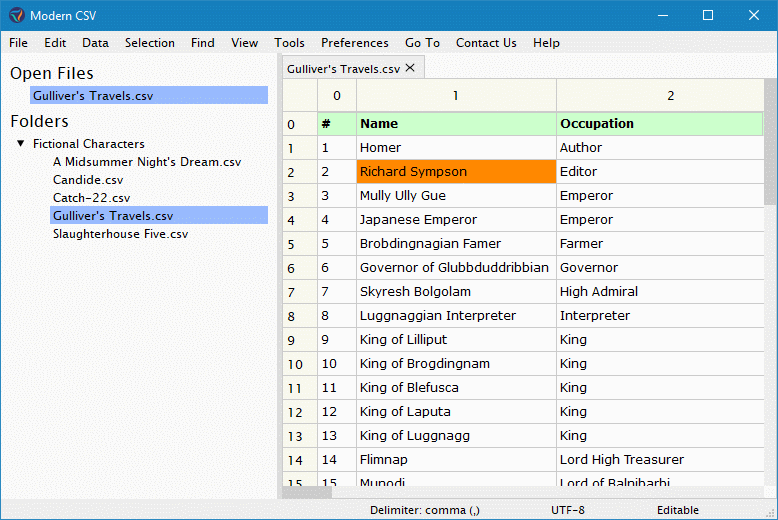Select the Japanese Emperor cell
Screen dimensions: 778x520
(x=456, y=219)
